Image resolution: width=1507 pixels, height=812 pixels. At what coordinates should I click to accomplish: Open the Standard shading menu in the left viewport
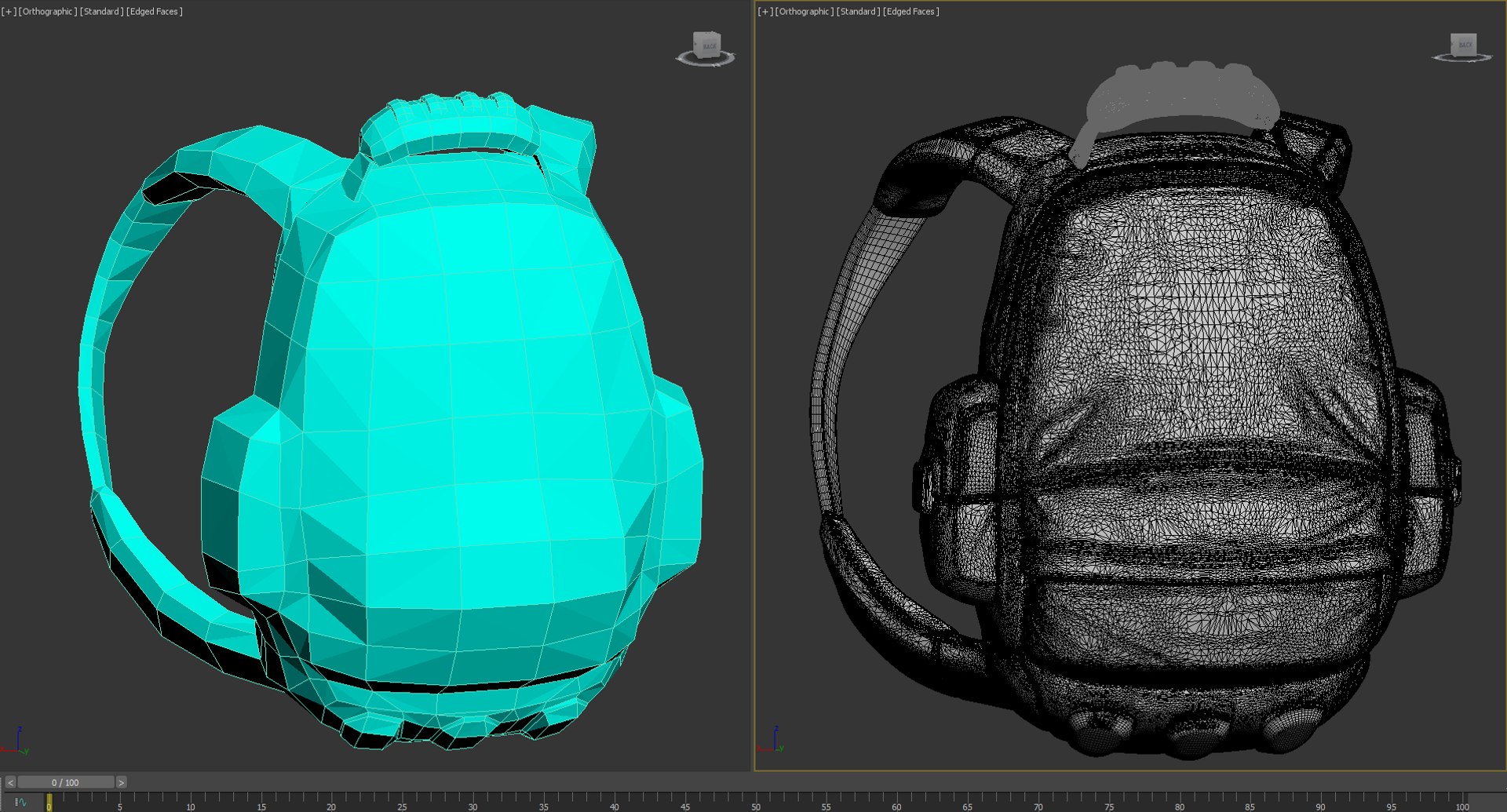[101, 12]
